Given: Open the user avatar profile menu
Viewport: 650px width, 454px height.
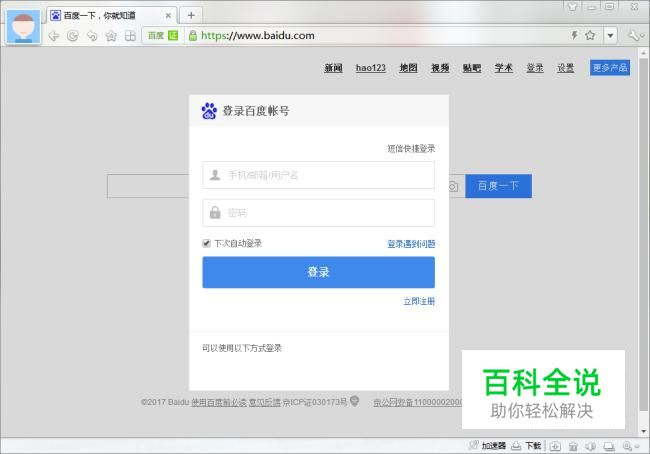Looking at the screenshot, I should point(24,27).
